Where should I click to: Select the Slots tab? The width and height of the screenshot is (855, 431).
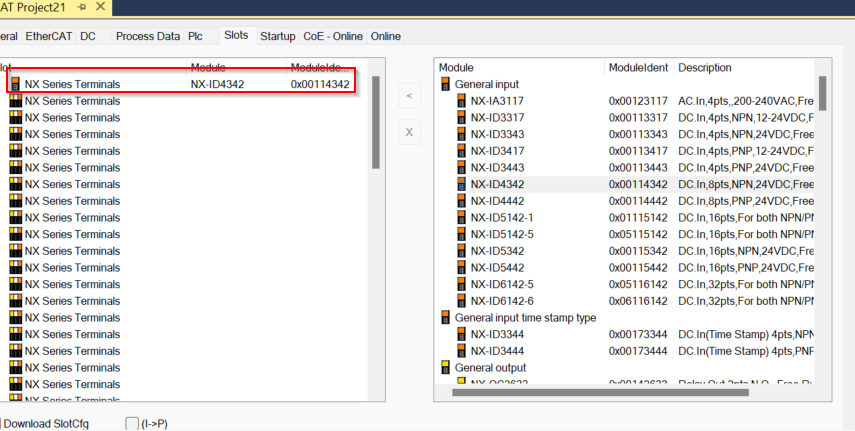[236, 35]
